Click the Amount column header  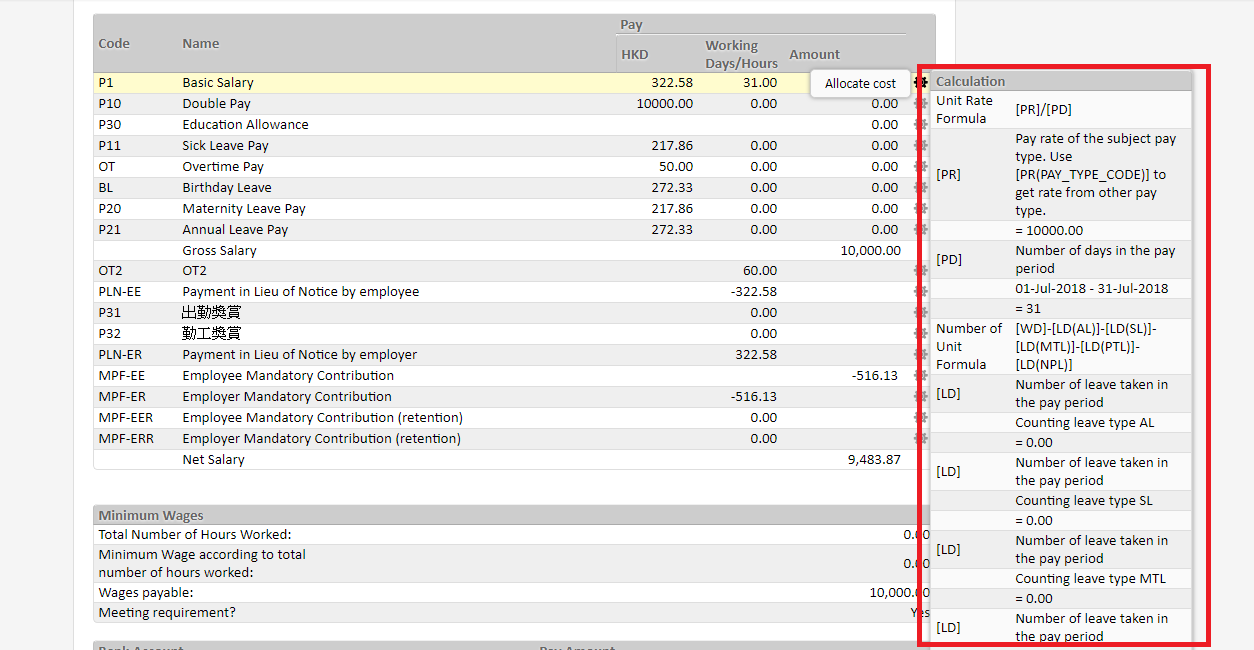[815, 55]
